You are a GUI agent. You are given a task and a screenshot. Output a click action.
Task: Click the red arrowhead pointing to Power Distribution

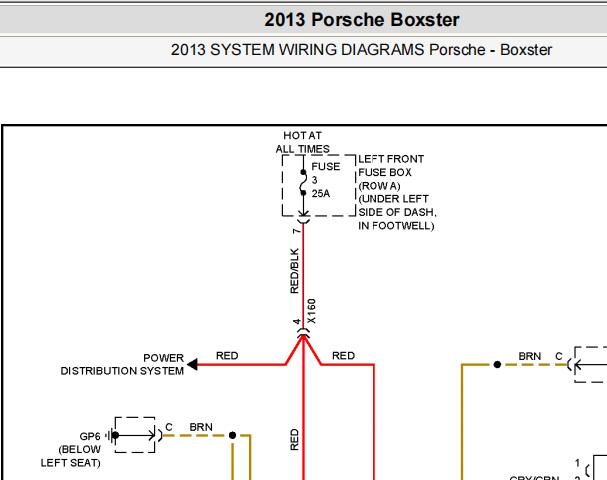(192, 364)
